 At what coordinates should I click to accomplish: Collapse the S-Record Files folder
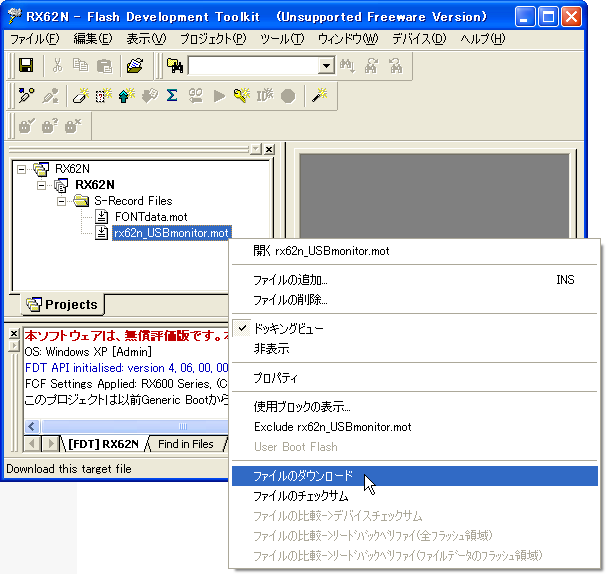pyautogui.click(x=61, y=201)
